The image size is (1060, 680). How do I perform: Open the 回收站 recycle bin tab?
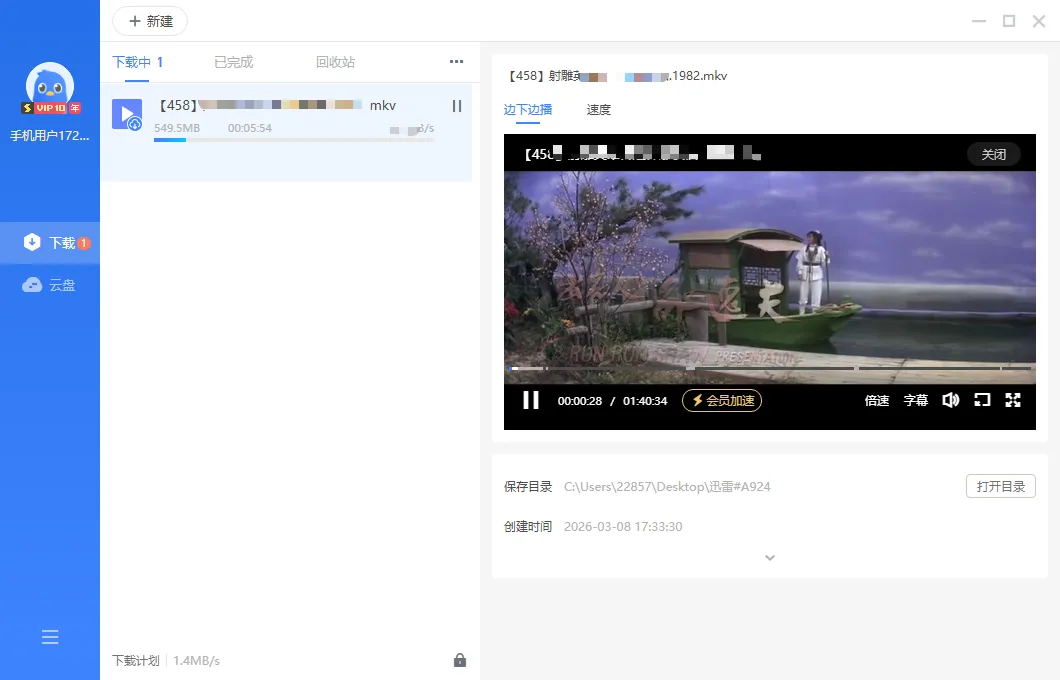[335, 62]
